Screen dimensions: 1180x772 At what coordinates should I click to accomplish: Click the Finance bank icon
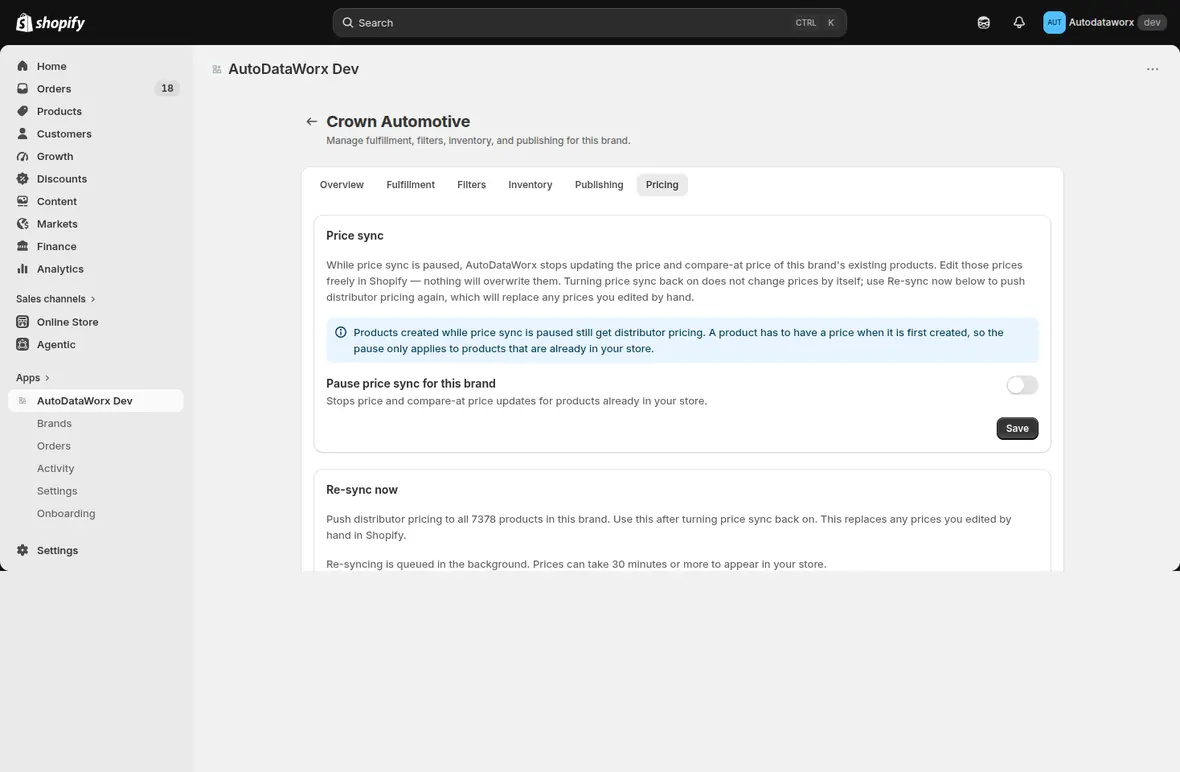[x=23, y=247]
